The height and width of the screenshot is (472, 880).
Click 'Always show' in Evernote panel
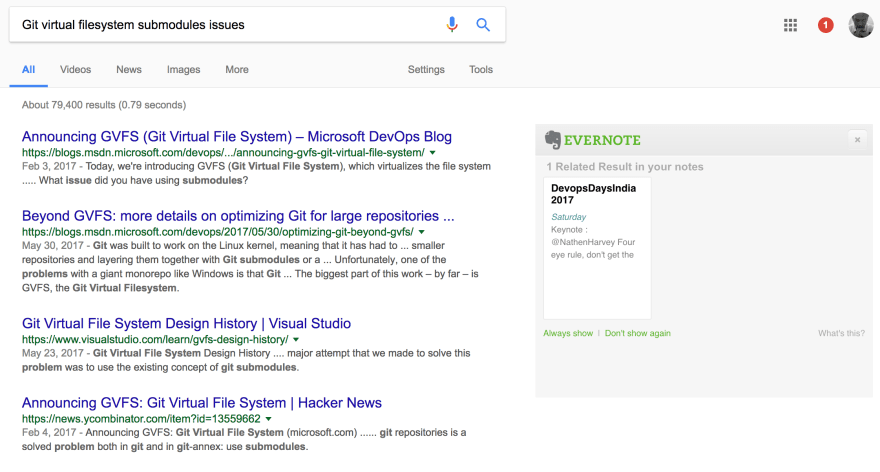(568, 333)
